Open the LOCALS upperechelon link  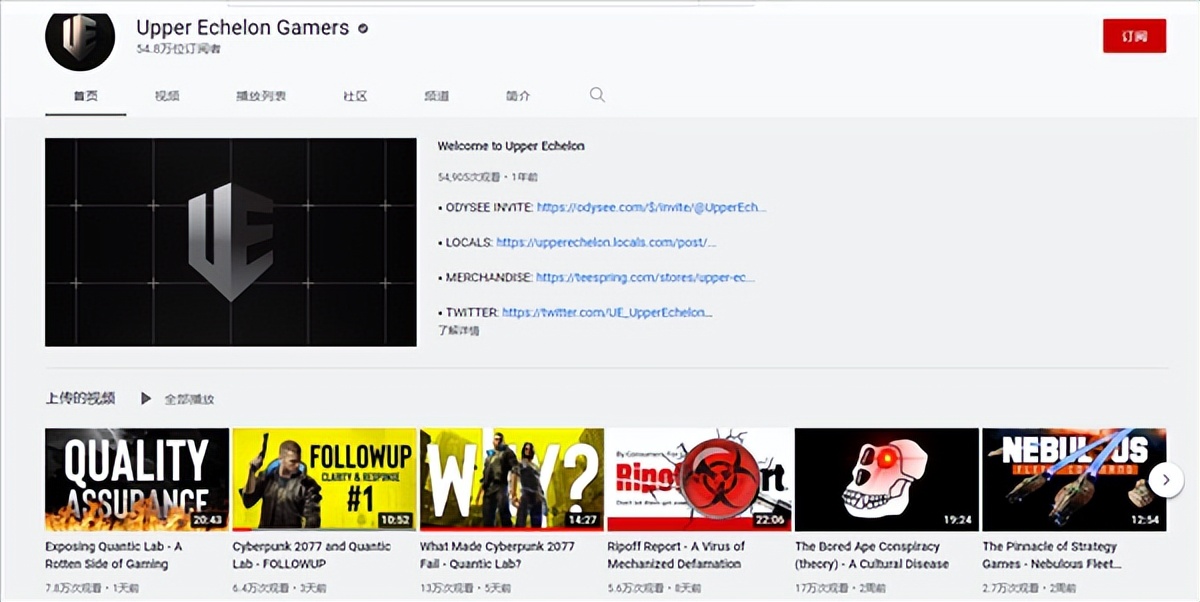606,242
